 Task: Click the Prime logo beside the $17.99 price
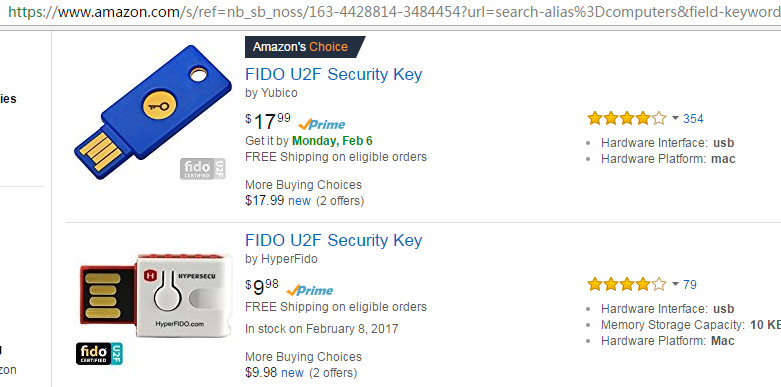[322, 124]
